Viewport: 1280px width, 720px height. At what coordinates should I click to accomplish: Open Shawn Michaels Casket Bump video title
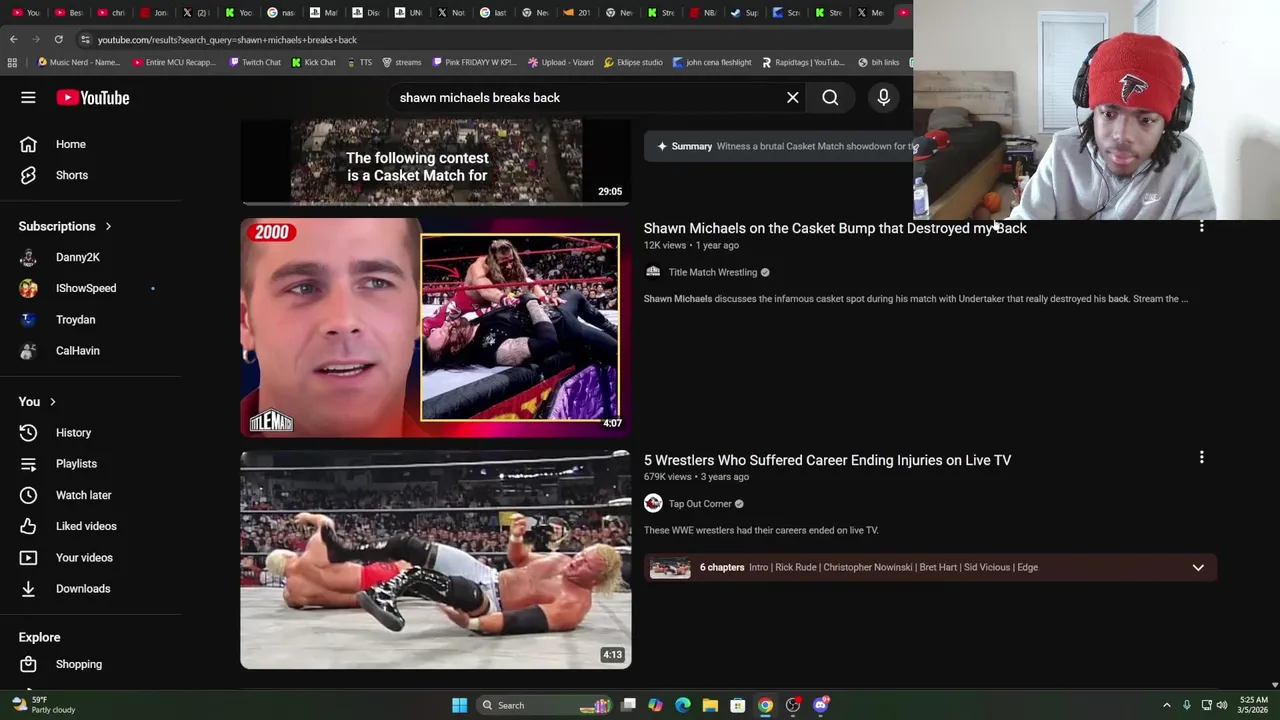(x=835, y=228)
